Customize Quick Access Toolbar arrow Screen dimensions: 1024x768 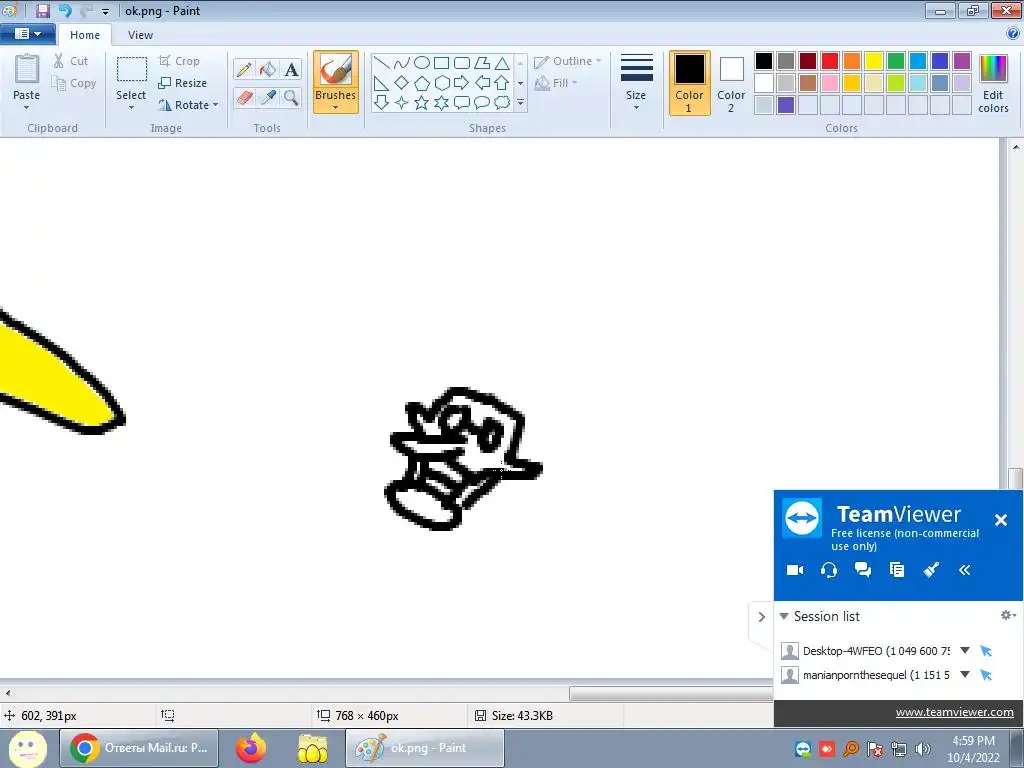105,11
